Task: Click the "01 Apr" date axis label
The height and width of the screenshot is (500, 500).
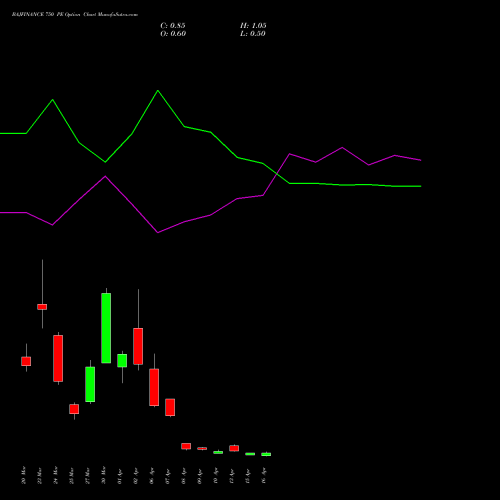Action: point(119,476)
